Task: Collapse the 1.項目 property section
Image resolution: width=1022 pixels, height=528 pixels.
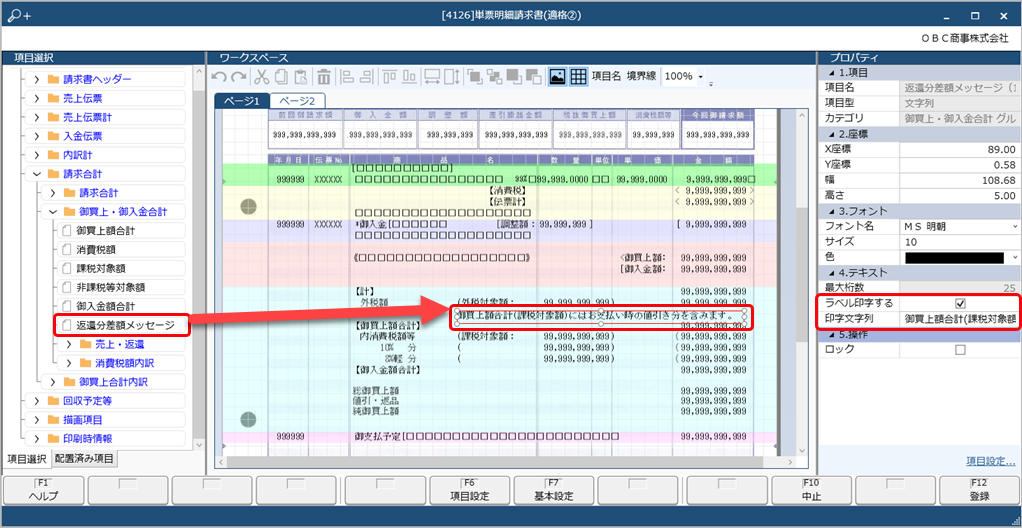Action: click(x=830, y=72)
